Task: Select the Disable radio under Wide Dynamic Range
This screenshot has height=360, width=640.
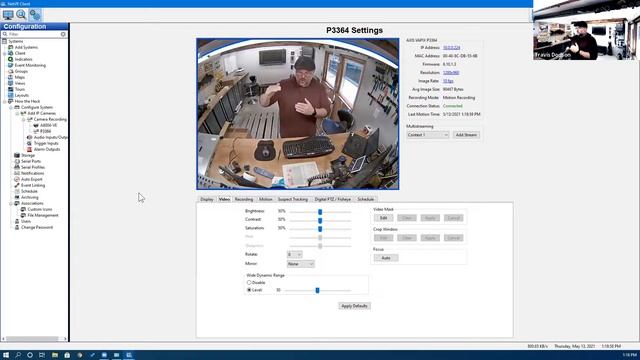Action: pyautogui.click(x=249, y=282)
